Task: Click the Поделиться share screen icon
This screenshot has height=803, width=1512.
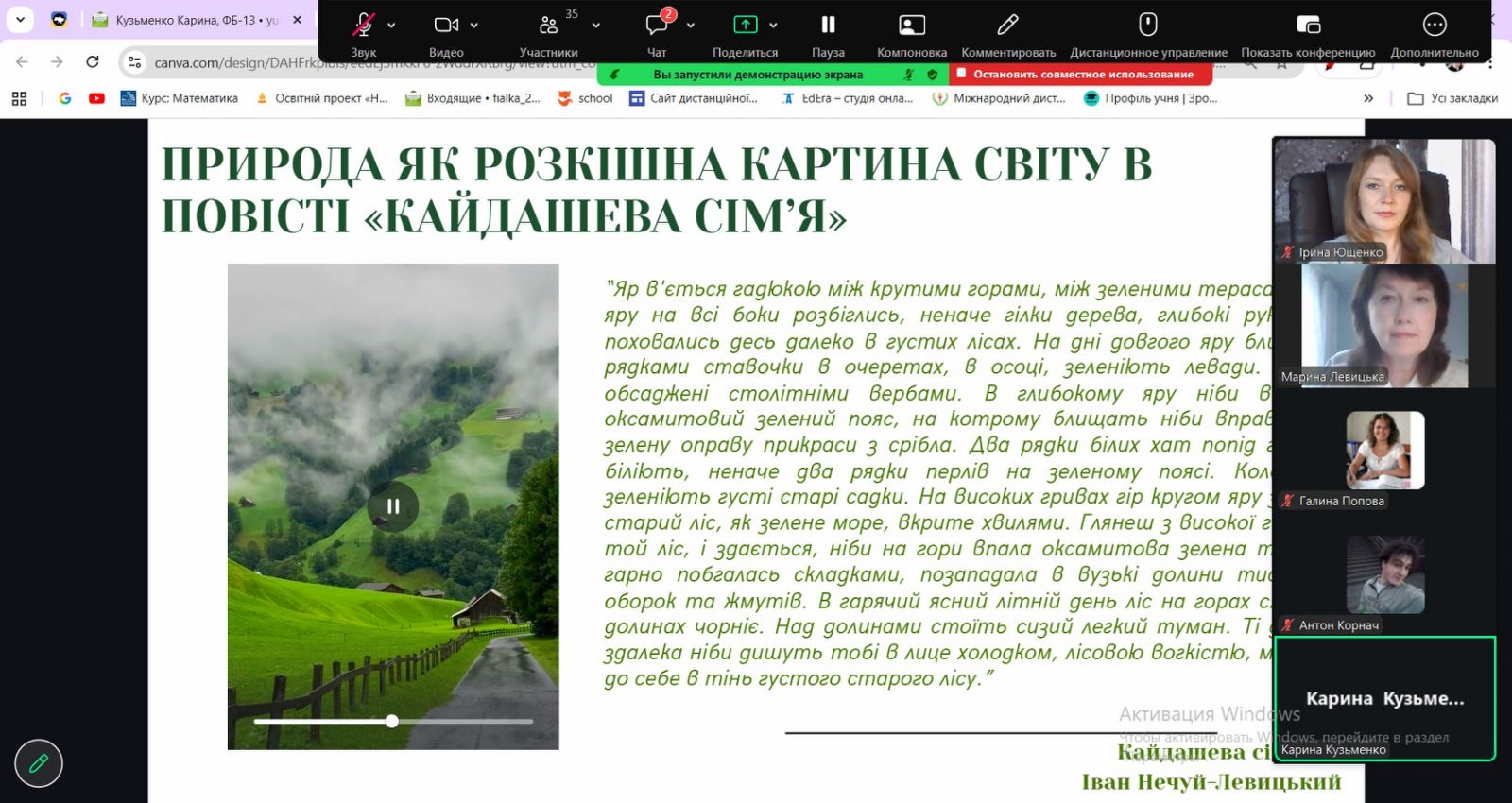Action: point(745,26)
